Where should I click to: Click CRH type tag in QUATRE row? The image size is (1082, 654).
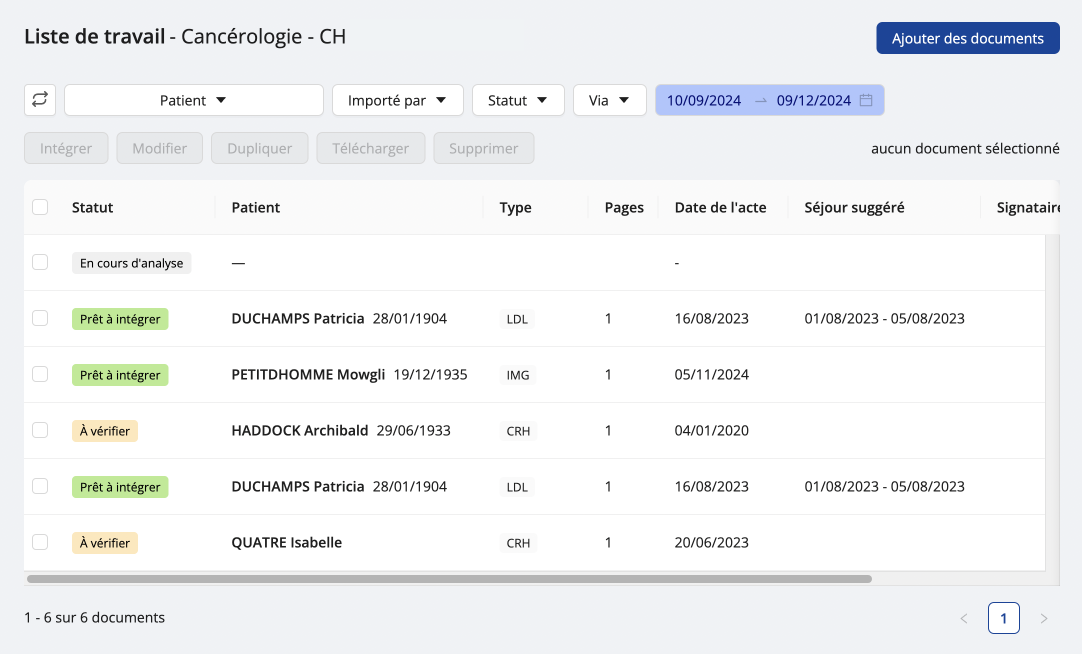518,543
